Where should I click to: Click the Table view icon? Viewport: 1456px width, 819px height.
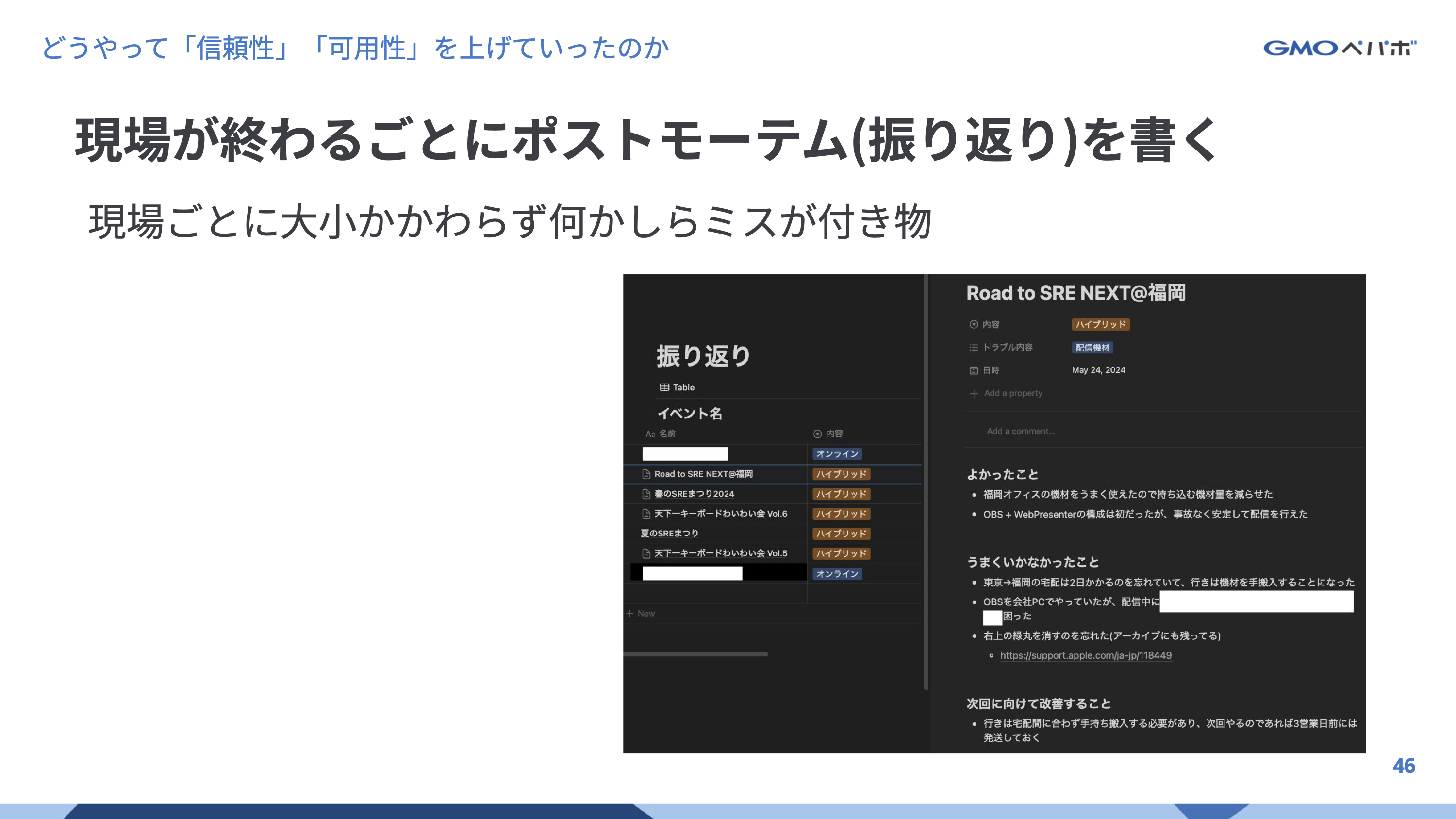664,387
